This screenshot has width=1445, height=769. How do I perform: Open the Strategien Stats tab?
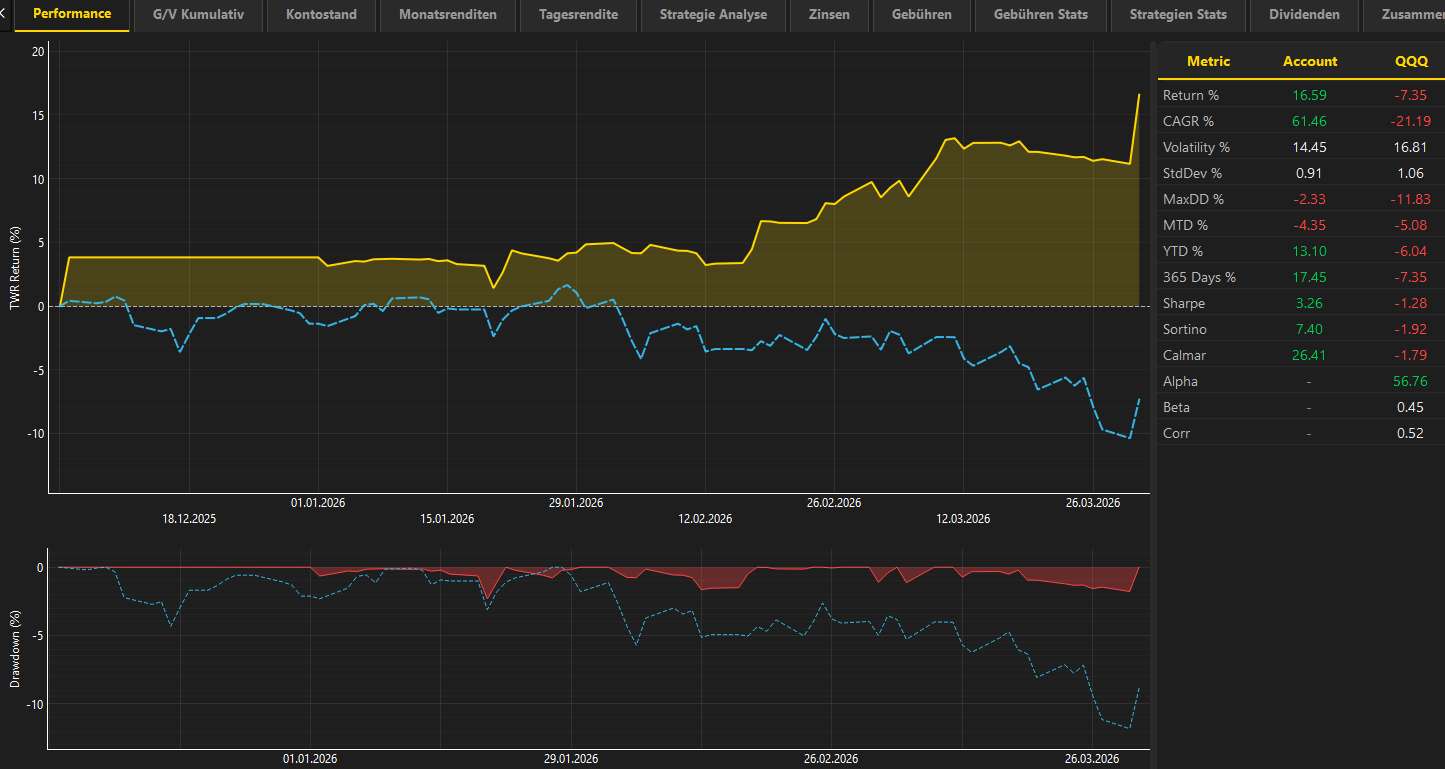(x=1178, y=15)
